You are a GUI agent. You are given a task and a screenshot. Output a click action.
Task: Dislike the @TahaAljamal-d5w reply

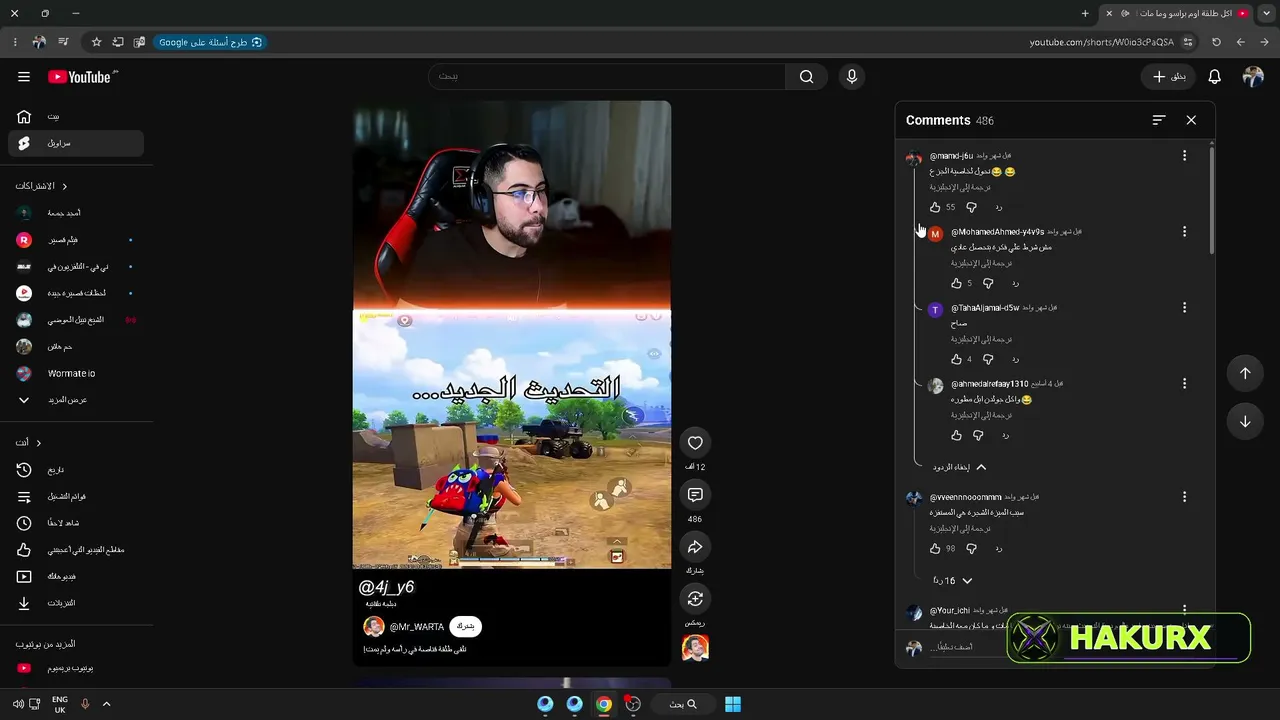988,360
